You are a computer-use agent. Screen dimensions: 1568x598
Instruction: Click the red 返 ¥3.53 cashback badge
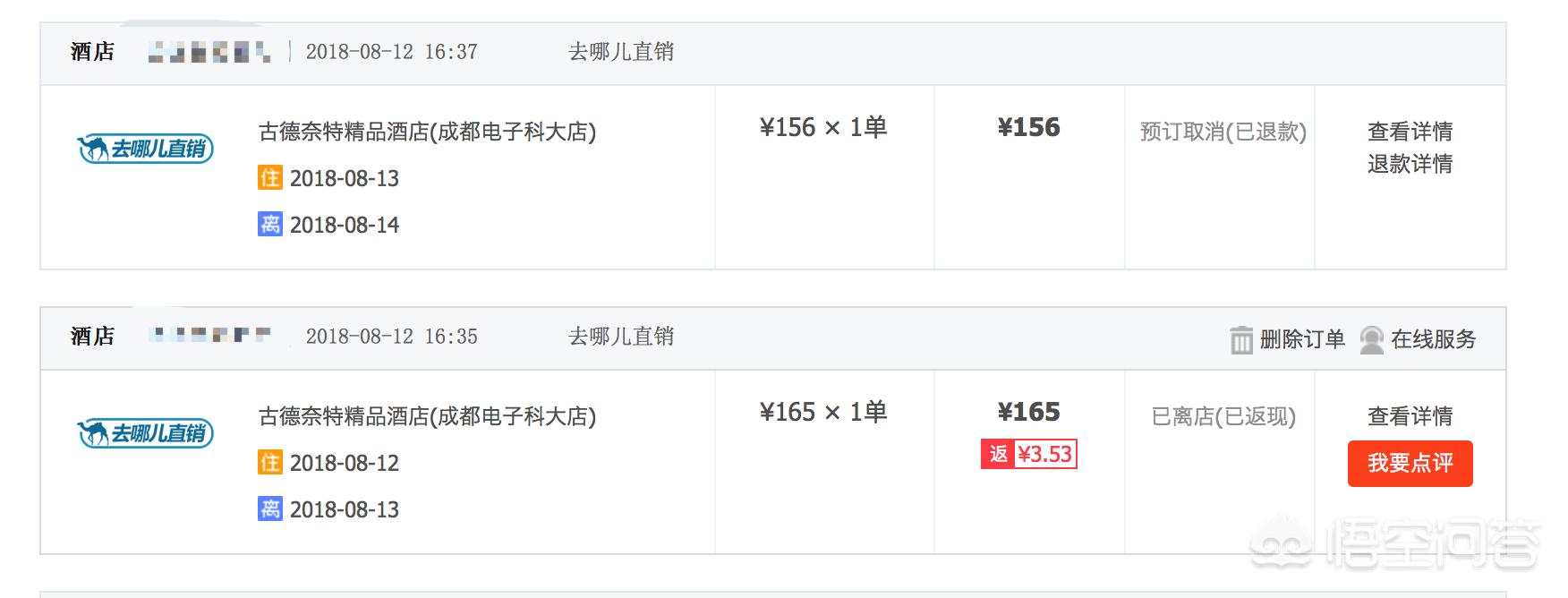point(1028,455)
